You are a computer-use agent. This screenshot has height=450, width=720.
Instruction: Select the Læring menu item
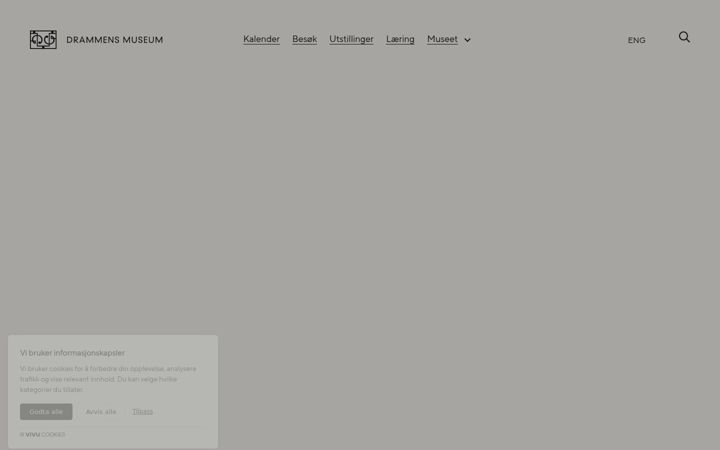click(x=400, y=39)
